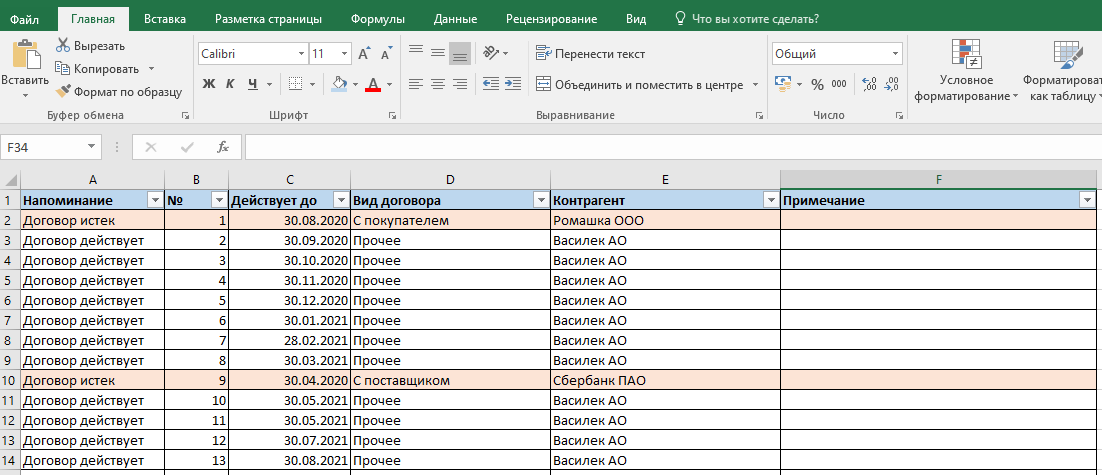Toggle Wrap Text (Перенести текст)
This screenshot has width=1102, height=475.
click(x=590, y=53)
